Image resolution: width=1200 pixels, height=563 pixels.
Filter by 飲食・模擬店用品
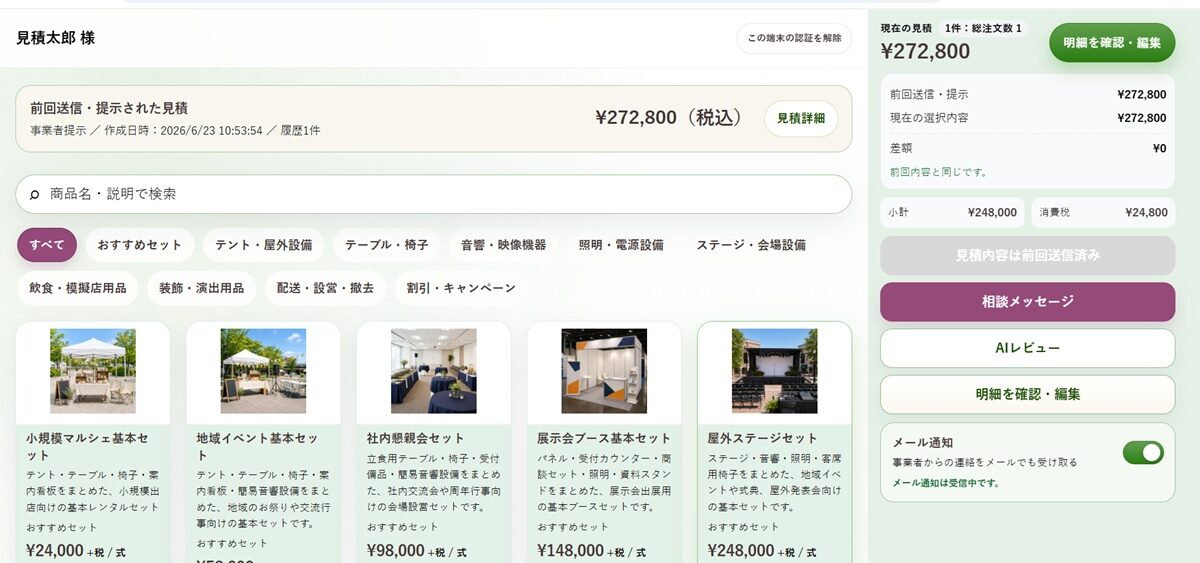click(x=78, y=288)
